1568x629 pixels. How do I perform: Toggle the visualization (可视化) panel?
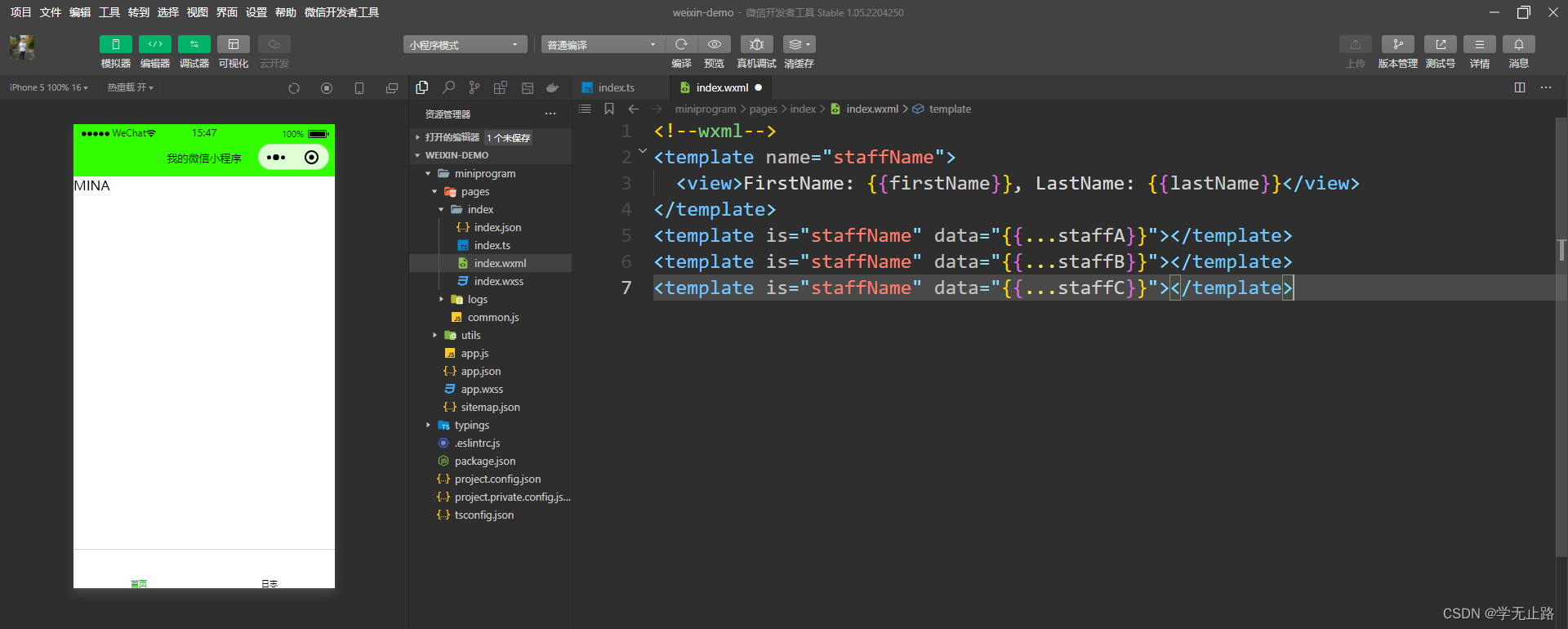click(x=234, y=44)
